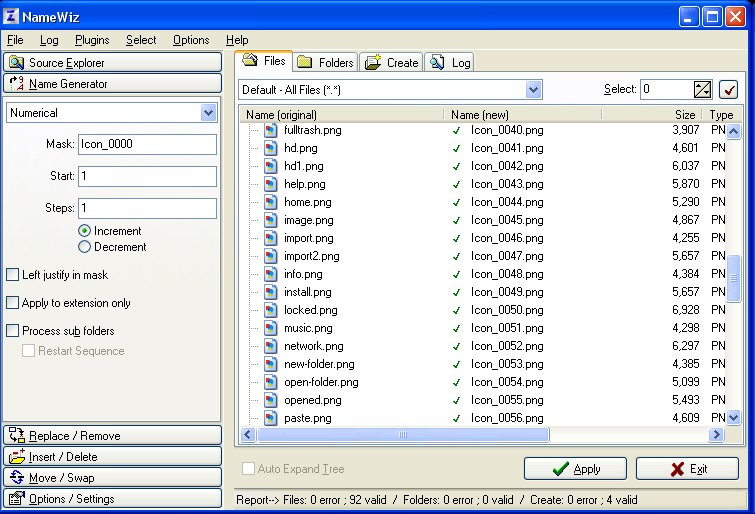Viewport: 755px width, 514px height.
Task: Click the file icon of image.png
Action: (271, 220)
